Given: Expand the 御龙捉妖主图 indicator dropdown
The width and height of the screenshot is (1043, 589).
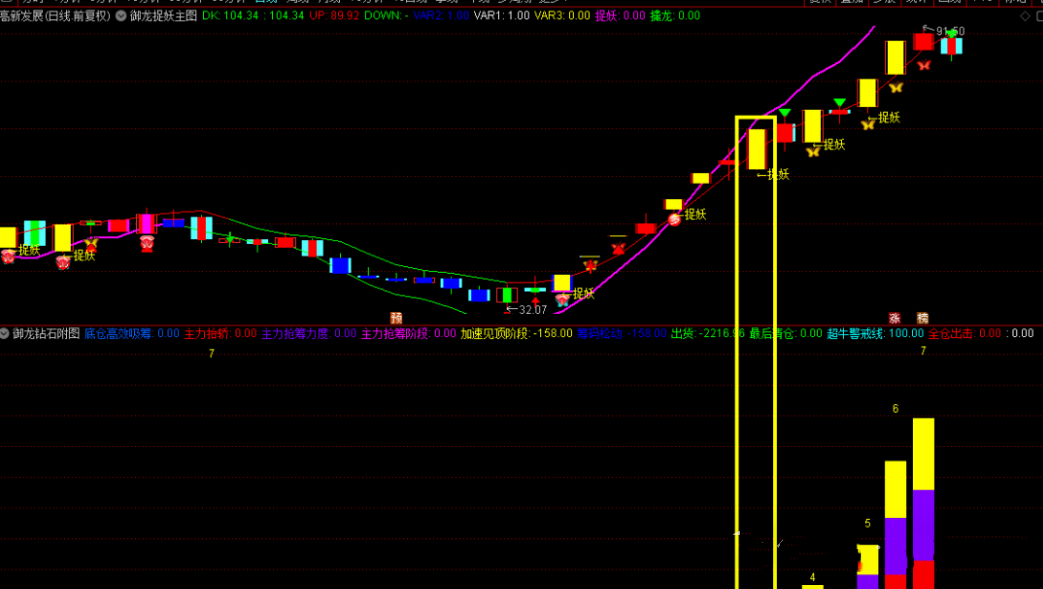Looking at the screenshot, I should pos(121,16).
